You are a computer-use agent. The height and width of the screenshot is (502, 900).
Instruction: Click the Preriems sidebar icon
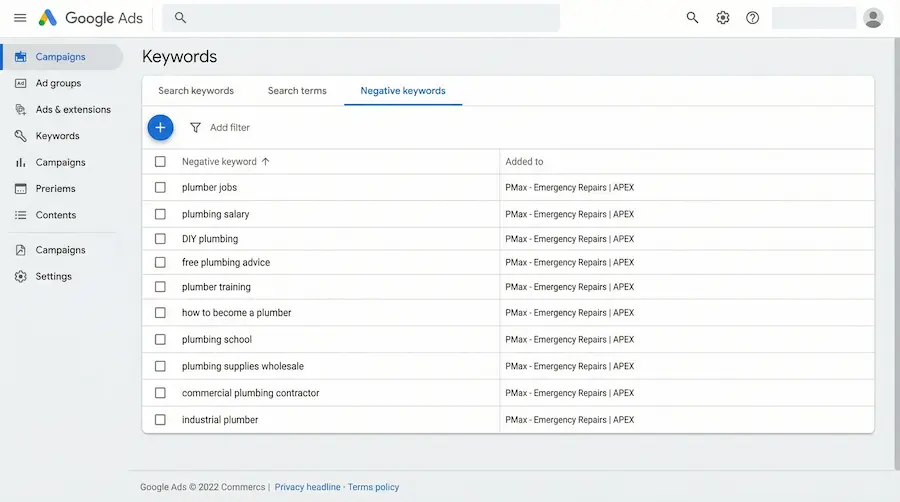pyautogui.click(x=21, y=189)
